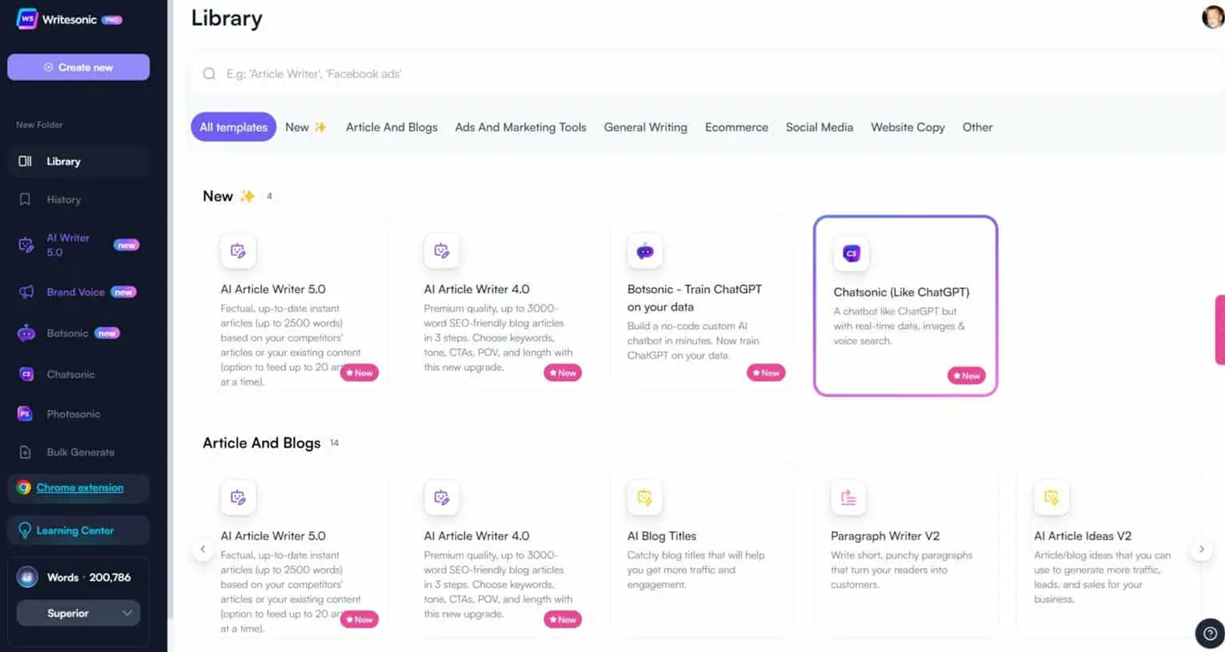Click the AI Blog Titles card icon

point(644,497)
